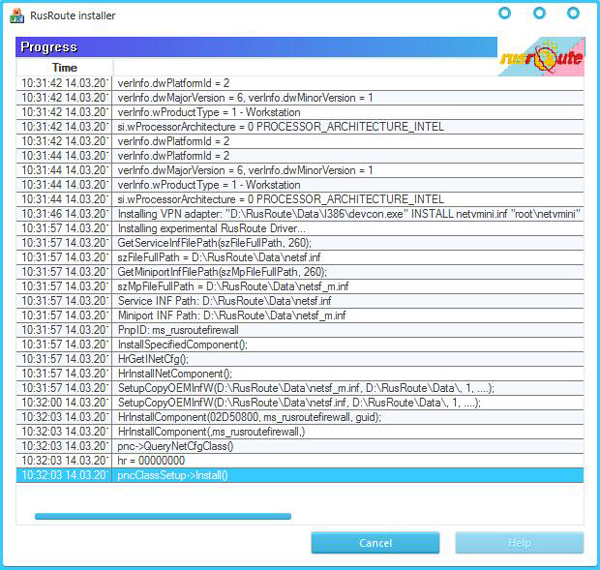Select the HrGetINetCfg(); log line
Screen dimensions: 600x570
tap(300, 359)
